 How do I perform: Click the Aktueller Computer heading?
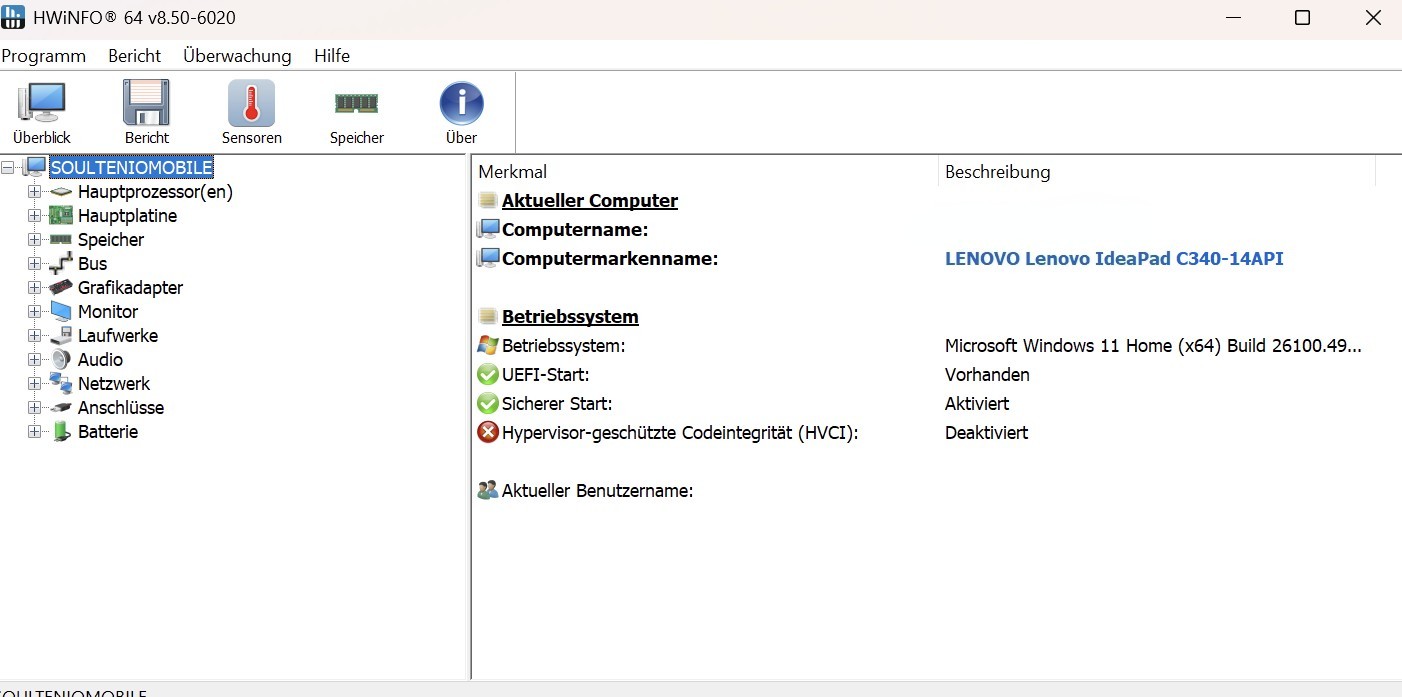[x=590, y=200]
